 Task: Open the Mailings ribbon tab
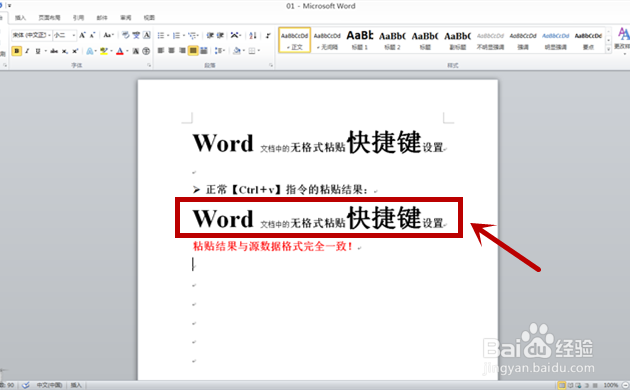[x=102, y=18]
